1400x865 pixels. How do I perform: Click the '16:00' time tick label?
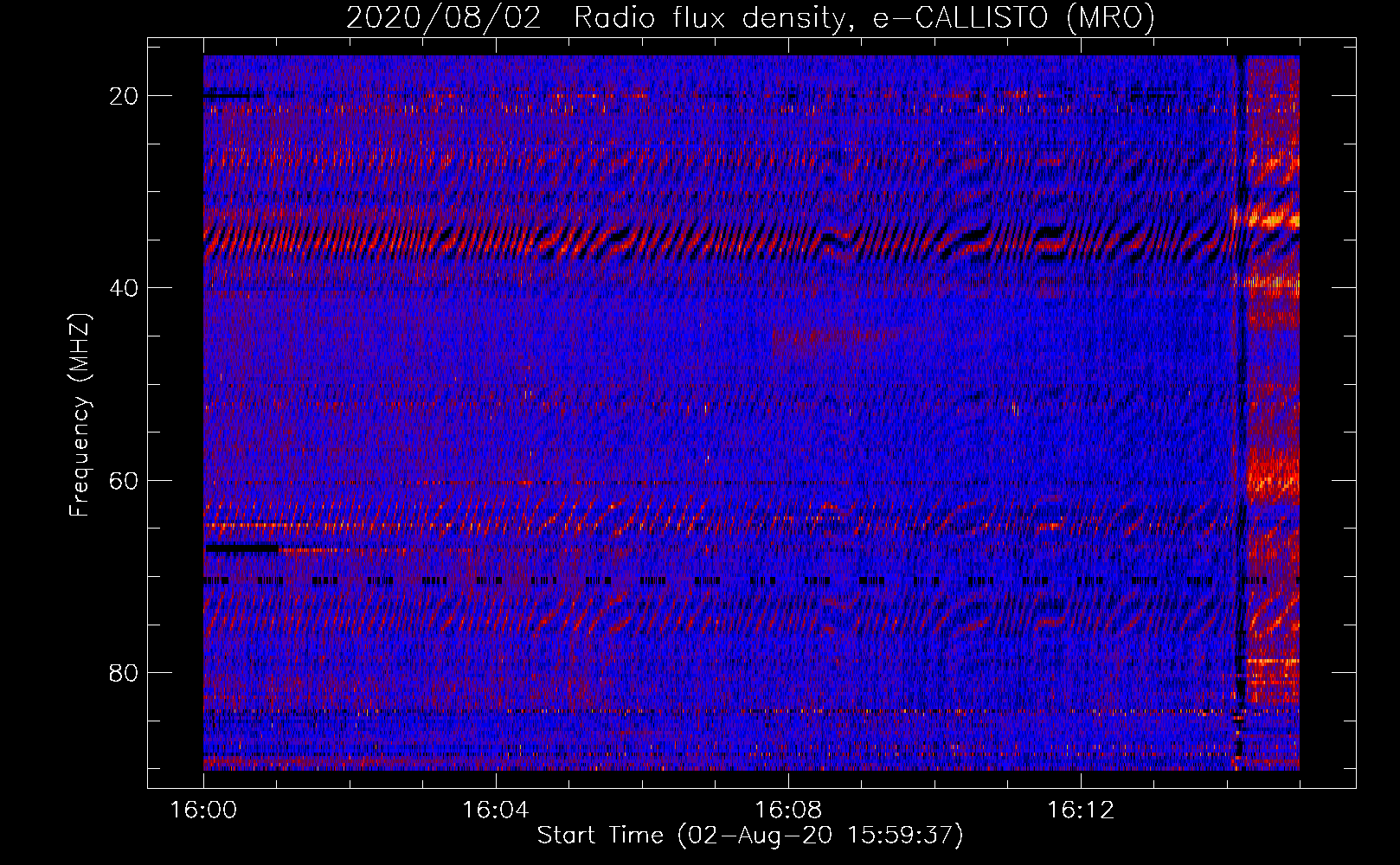(203, 811)
